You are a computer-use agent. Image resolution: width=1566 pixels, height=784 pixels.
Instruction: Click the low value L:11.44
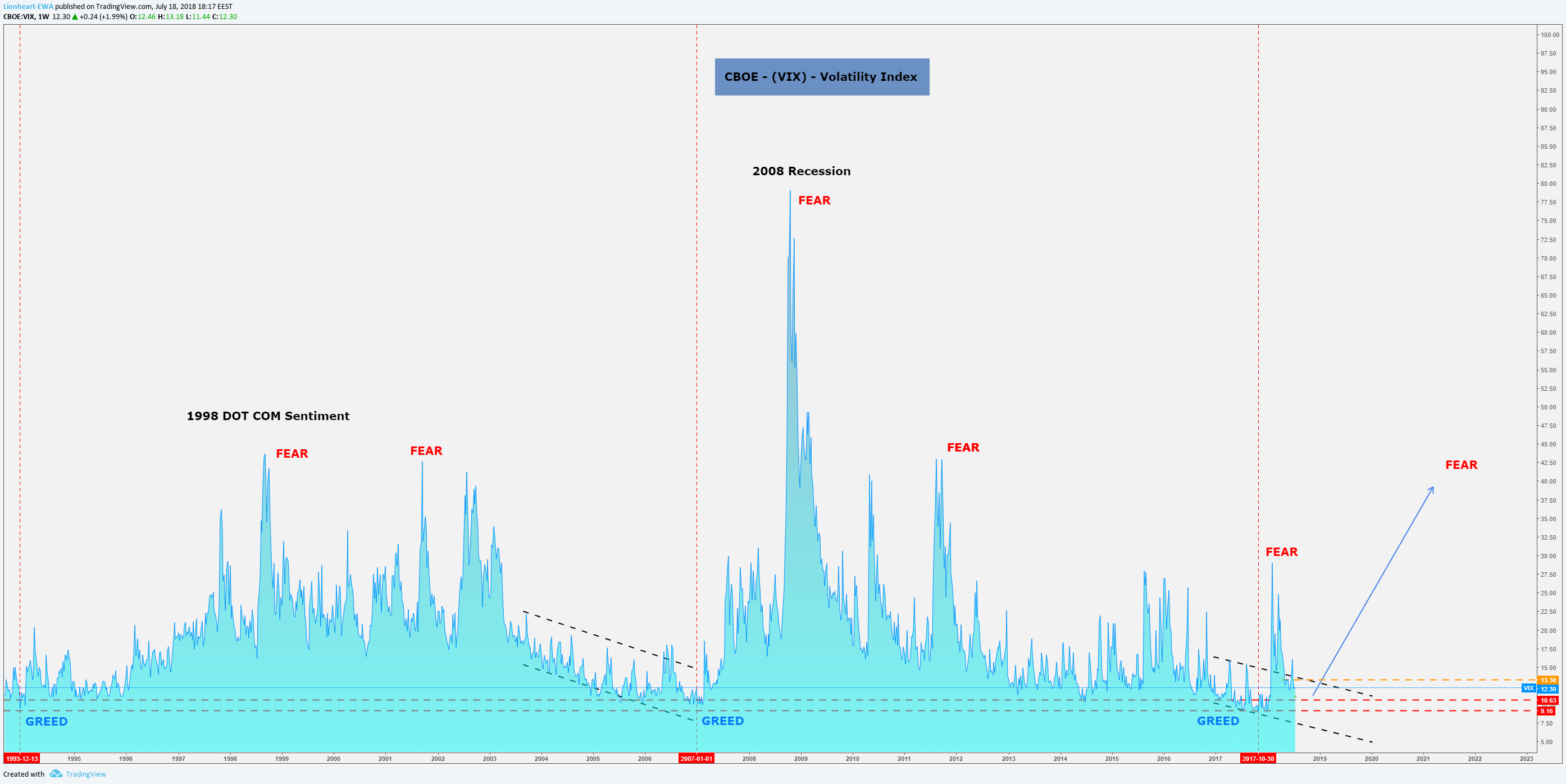[198, 16]
